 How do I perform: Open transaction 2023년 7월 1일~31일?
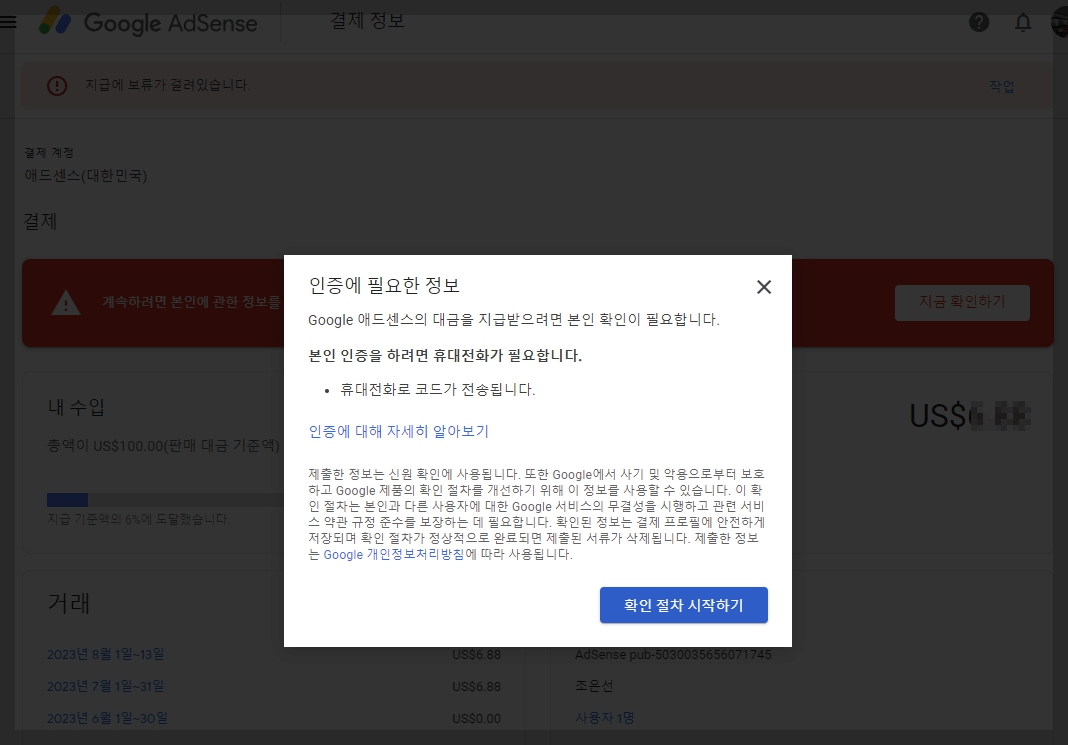106,686
